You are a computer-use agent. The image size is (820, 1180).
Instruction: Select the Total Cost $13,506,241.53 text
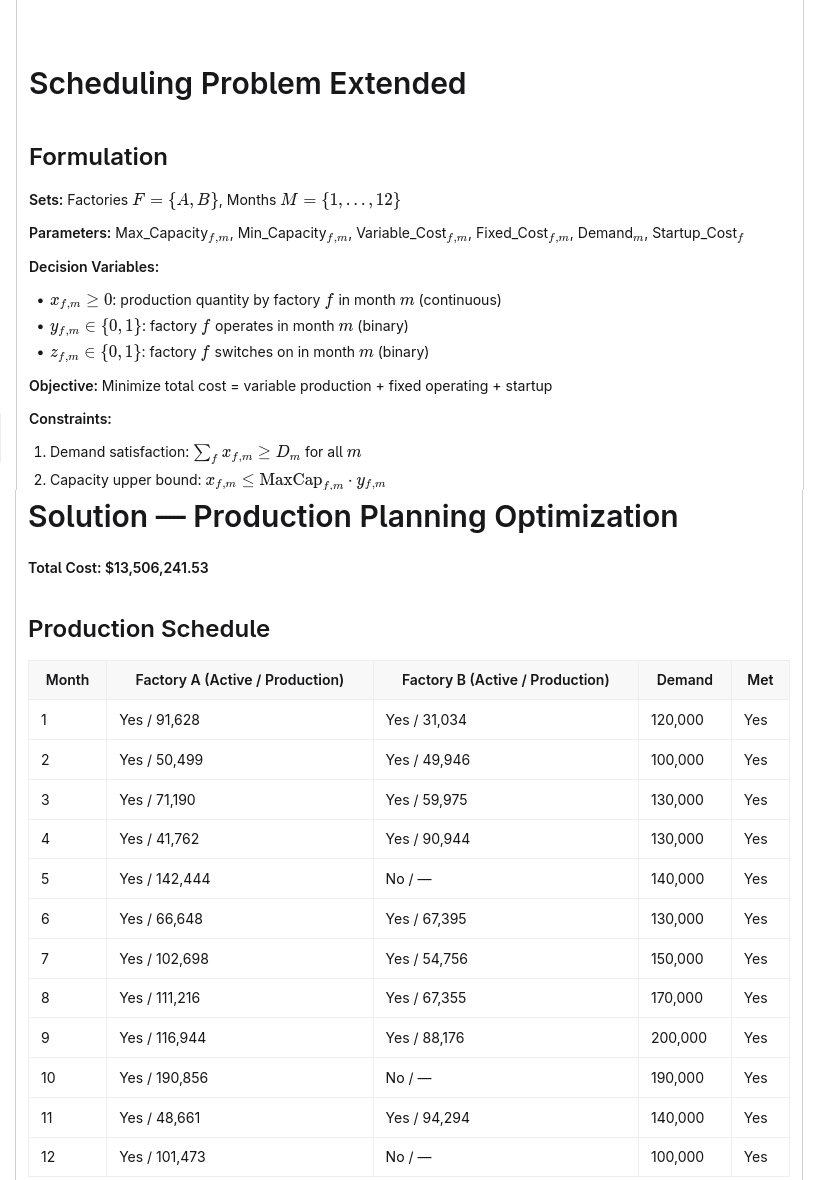[118, 567]
